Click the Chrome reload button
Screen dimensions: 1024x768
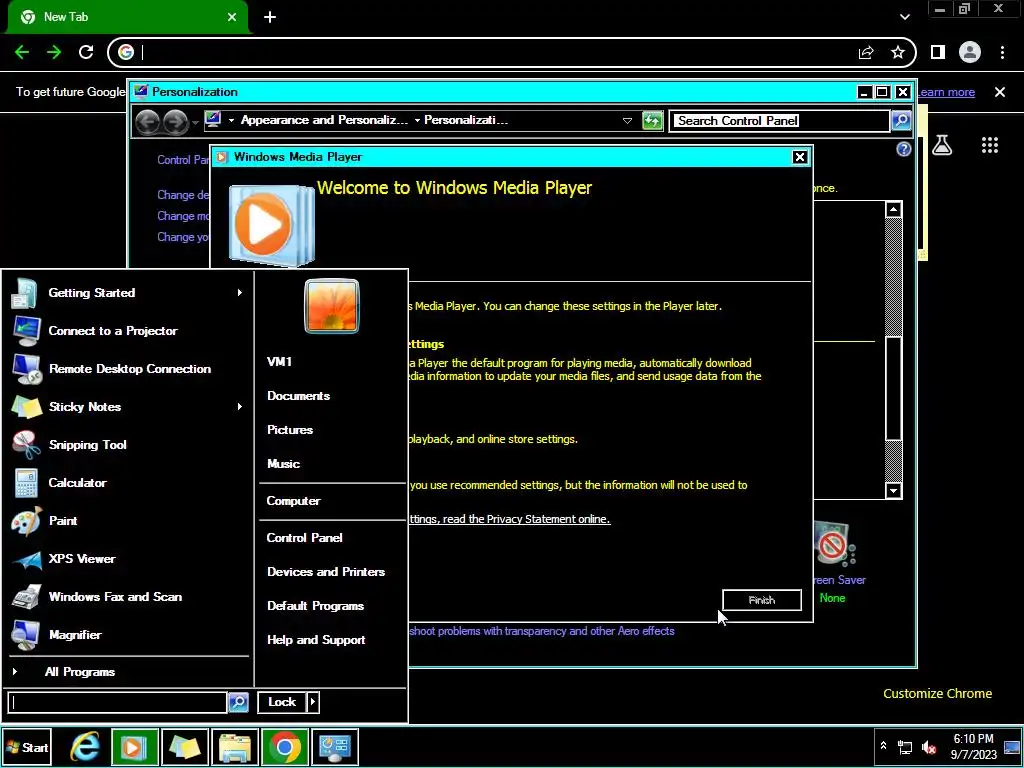pyautogui.click(x=86, y=52)
